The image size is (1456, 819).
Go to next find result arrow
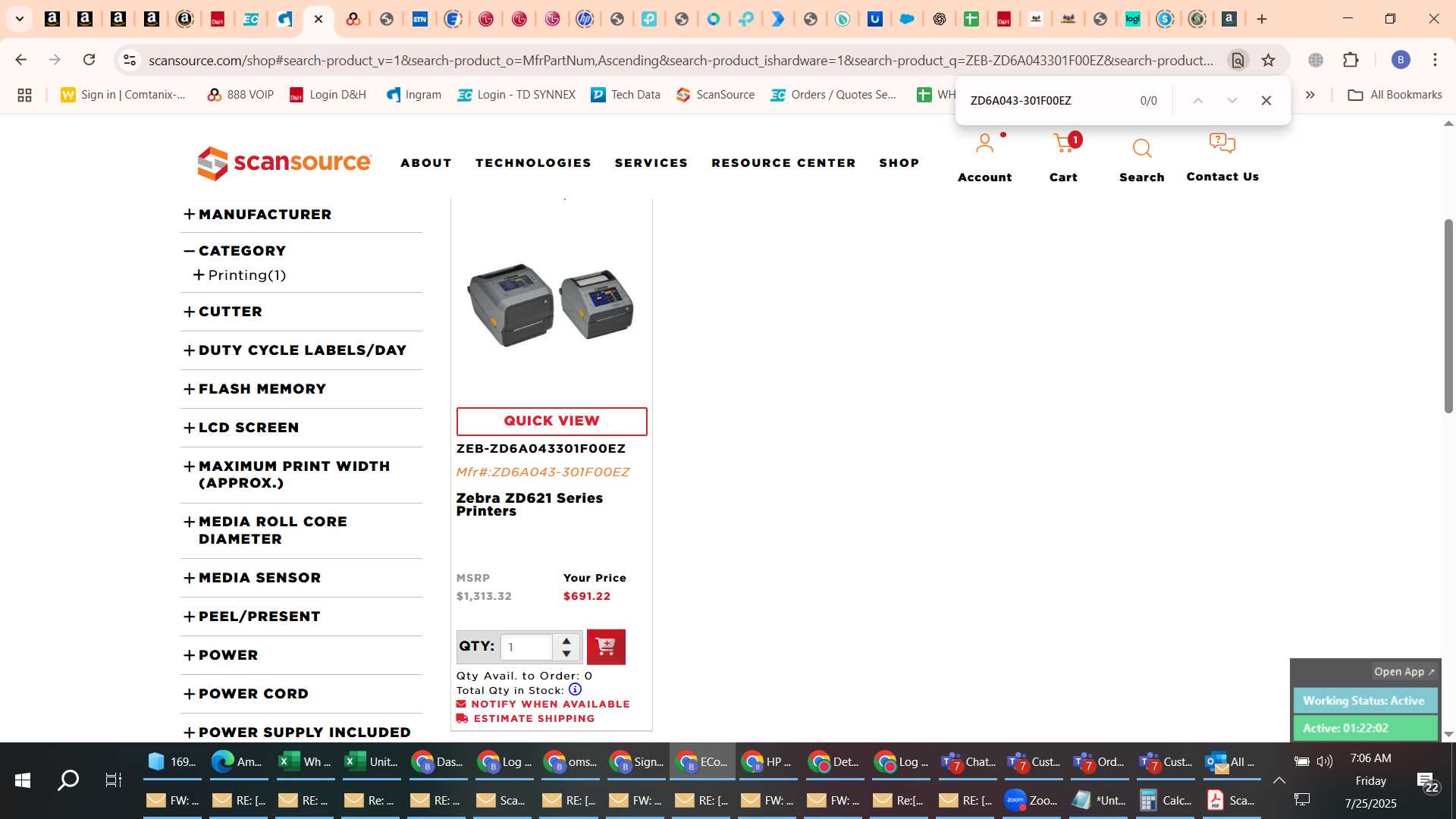pos(1232,100)
